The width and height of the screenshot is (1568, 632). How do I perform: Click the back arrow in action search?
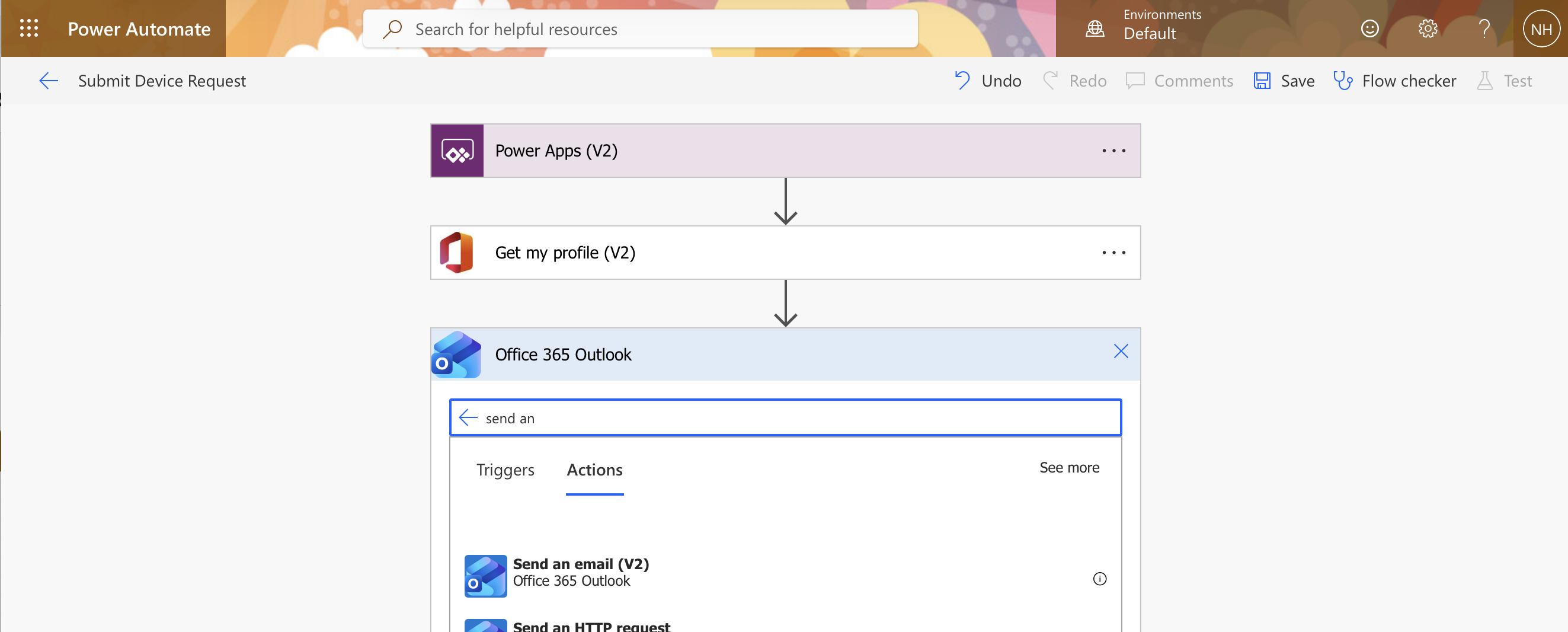click(x=468, y=418)
